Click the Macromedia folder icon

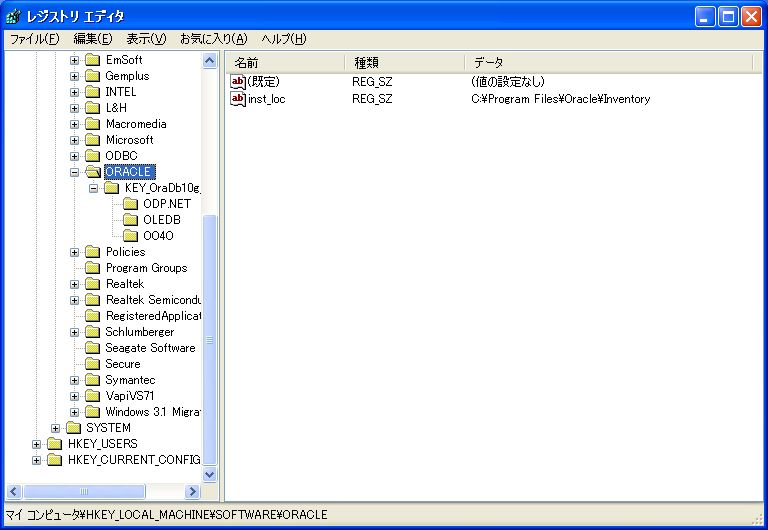coord(93,124)
